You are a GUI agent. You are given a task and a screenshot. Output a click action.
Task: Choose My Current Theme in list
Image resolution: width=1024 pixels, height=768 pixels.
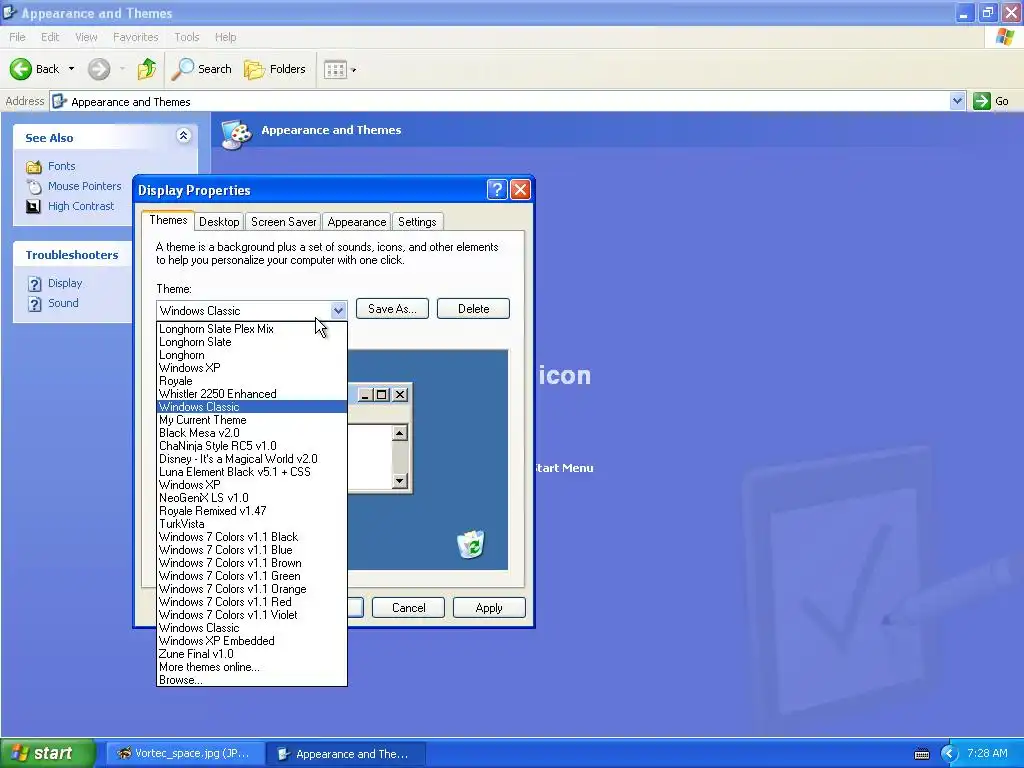(x=251, y=420)
